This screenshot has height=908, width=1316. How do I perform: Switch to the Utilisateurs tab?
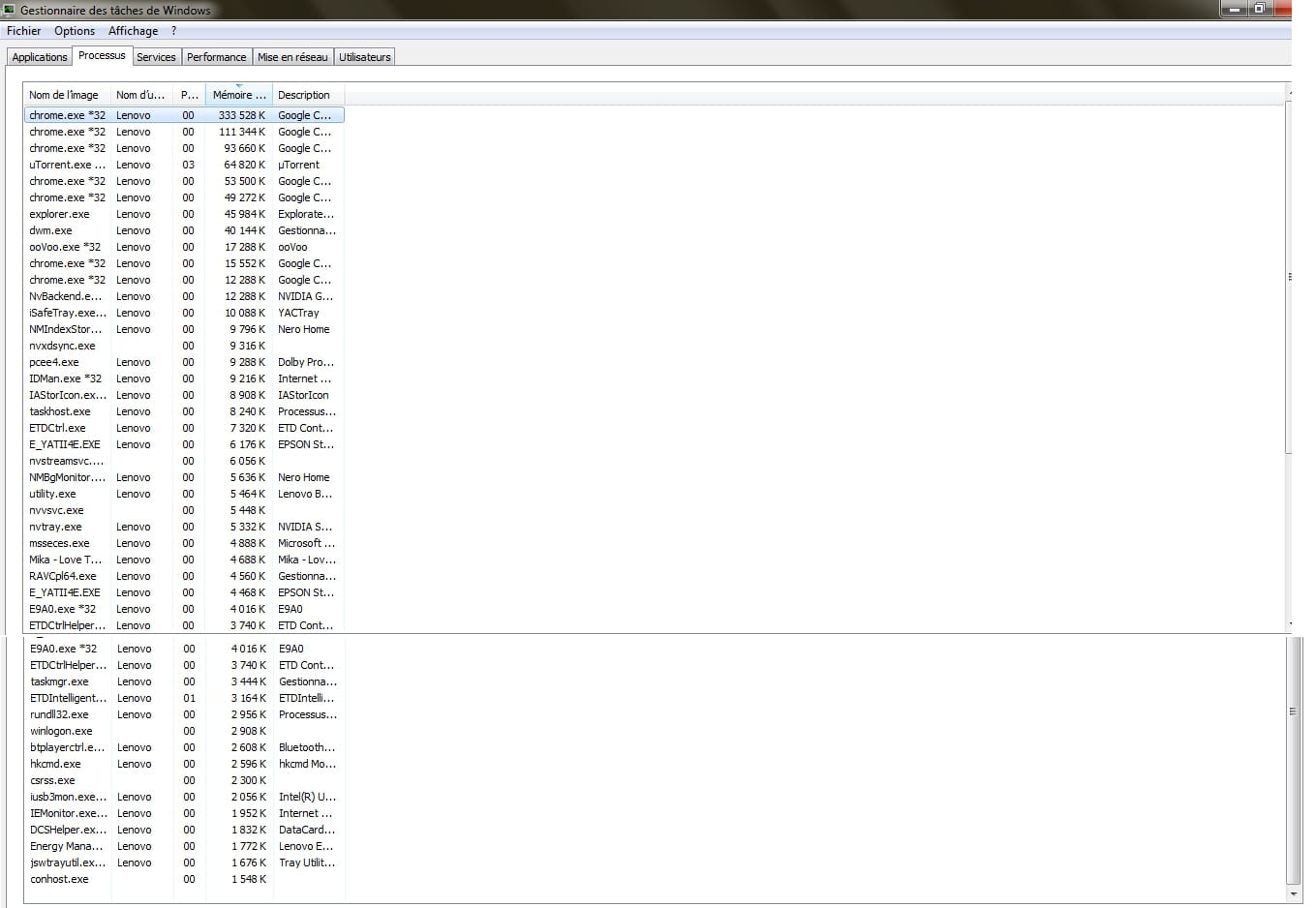click(x=365, y=57)
